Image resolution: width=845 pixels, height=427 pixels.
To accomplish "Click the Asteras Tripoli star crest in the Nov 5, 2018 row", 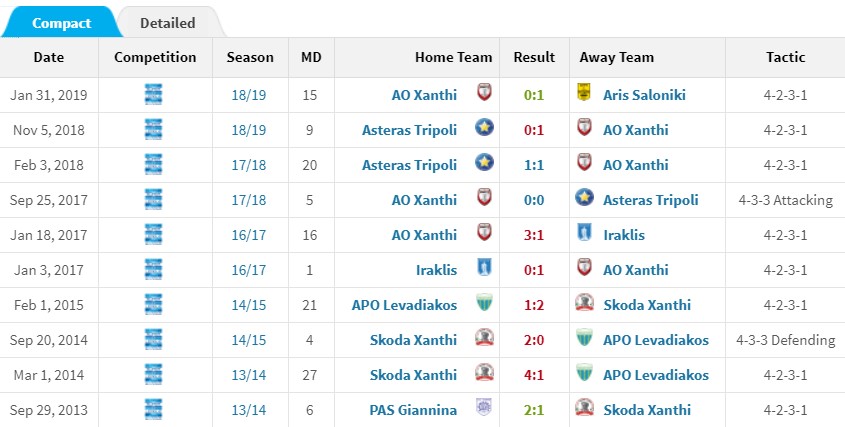I will coord(484,128).
